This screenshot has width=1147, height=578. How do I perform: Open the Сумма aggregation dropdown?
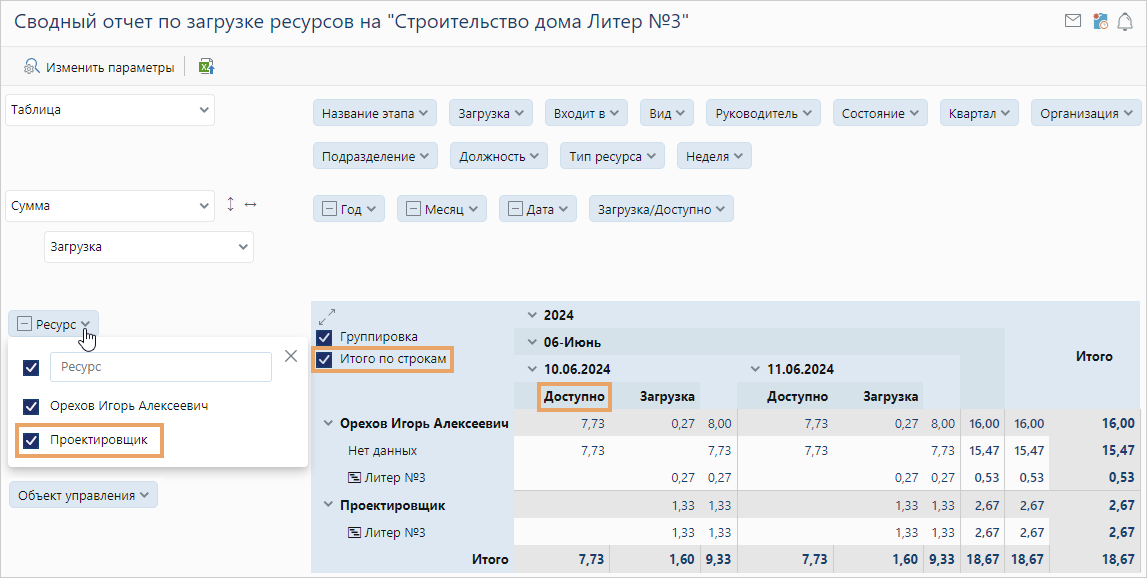(110, 206)
